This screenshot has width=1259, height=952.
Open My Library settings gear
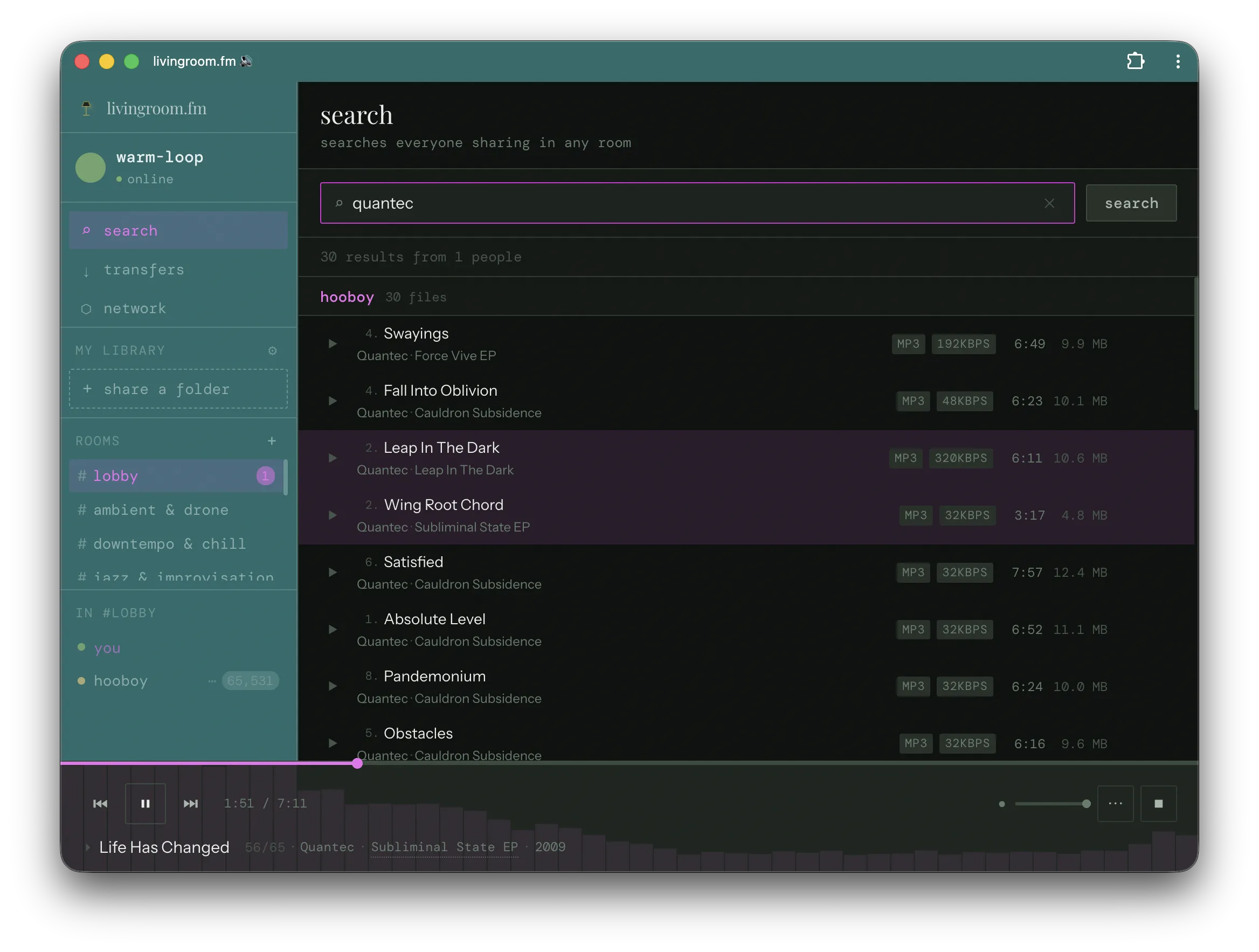[273, 351]
